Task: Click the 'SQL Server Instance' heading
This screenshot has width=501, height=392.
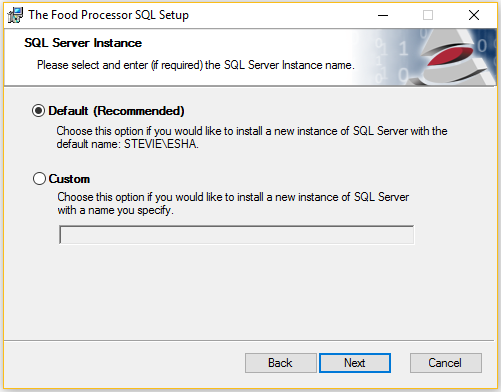Action: tap(83, 43)
